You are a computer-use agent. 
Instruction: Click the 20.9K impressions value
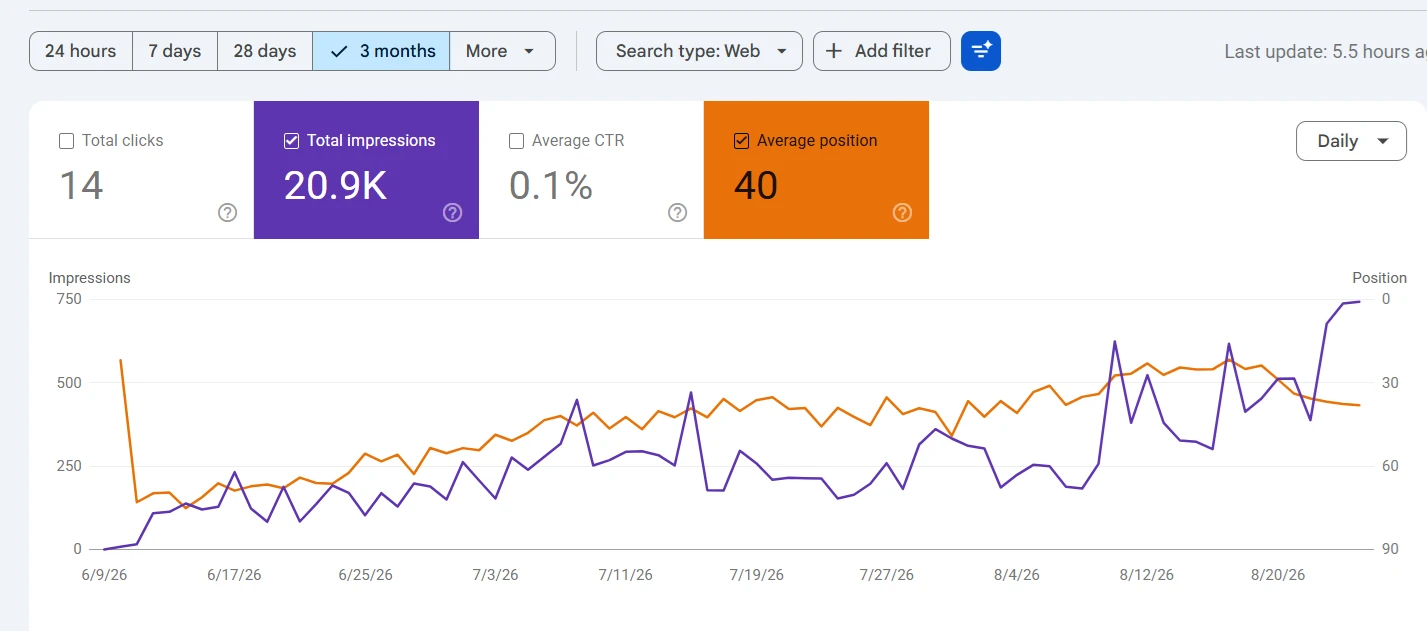click(x=335, y=186)
